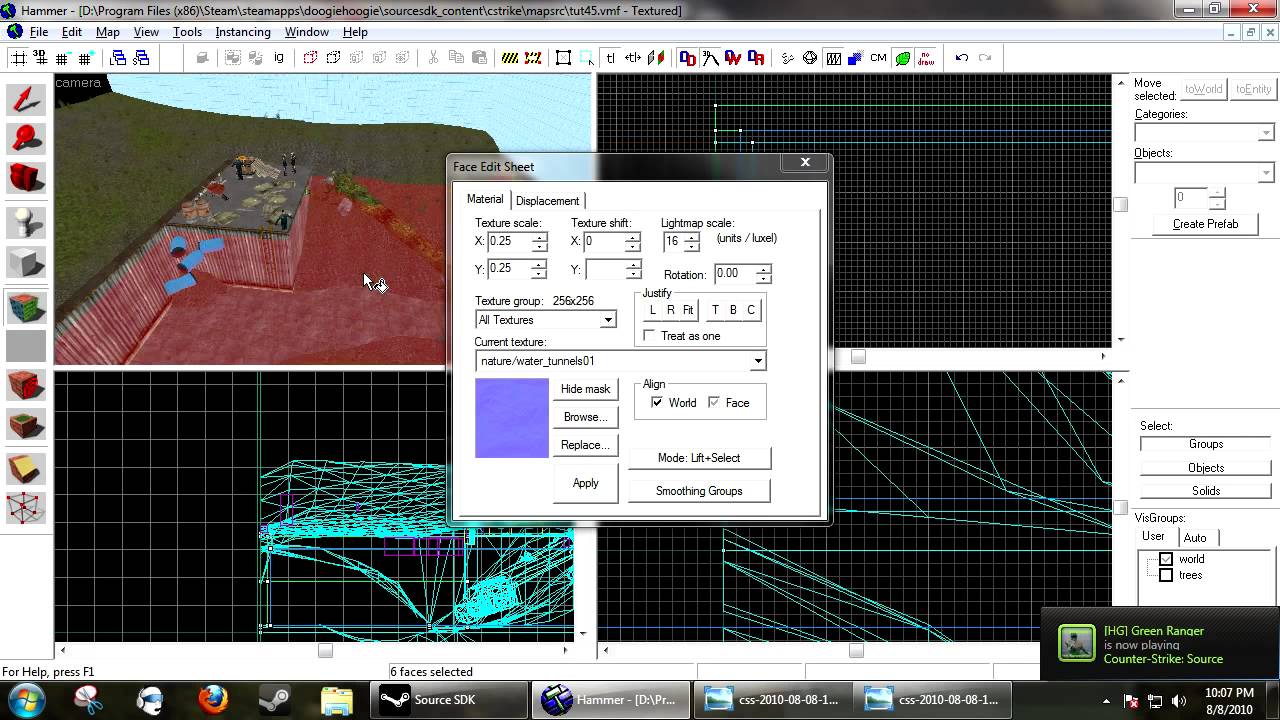Select the Magnify tool icon

(26, 139)
